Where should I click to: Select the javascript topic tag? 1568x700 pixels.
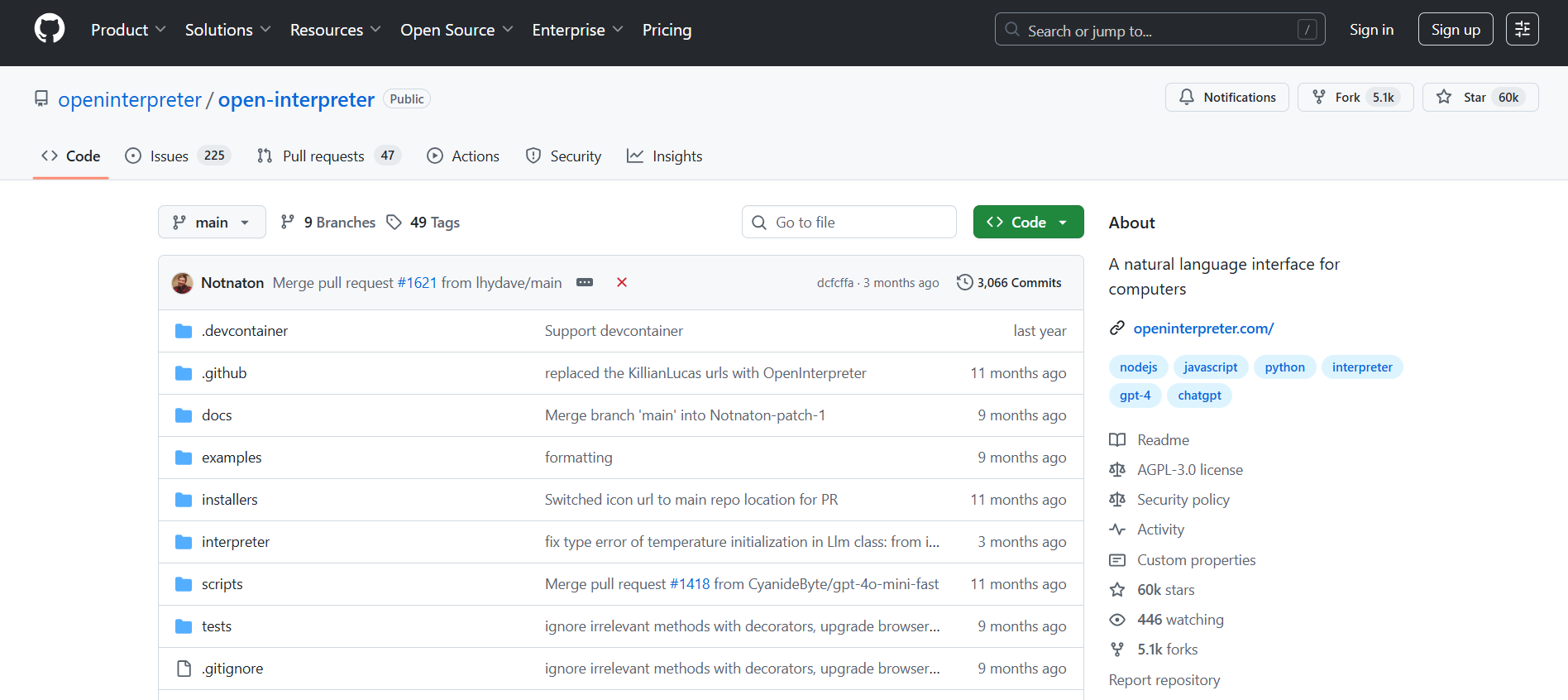tap(1211, 367)
